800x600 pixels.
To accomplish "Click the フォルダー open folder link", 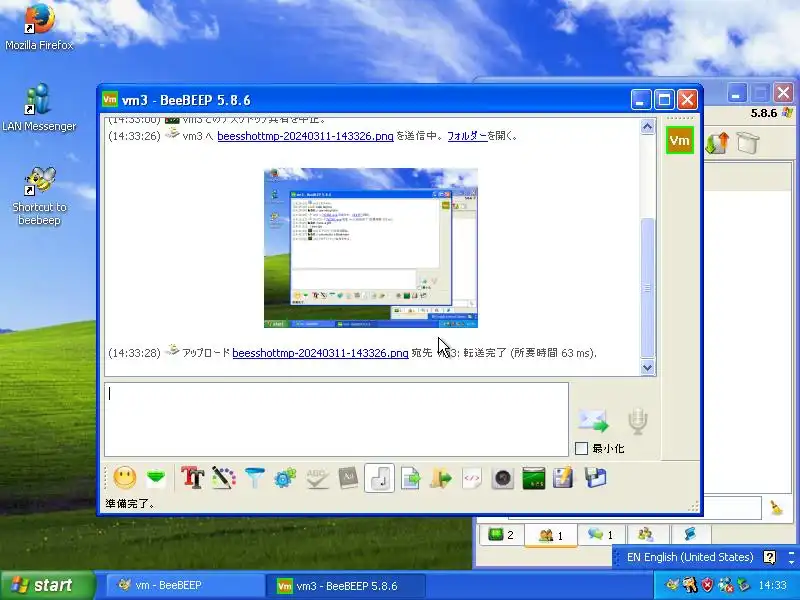I will [x=467, y=136].
